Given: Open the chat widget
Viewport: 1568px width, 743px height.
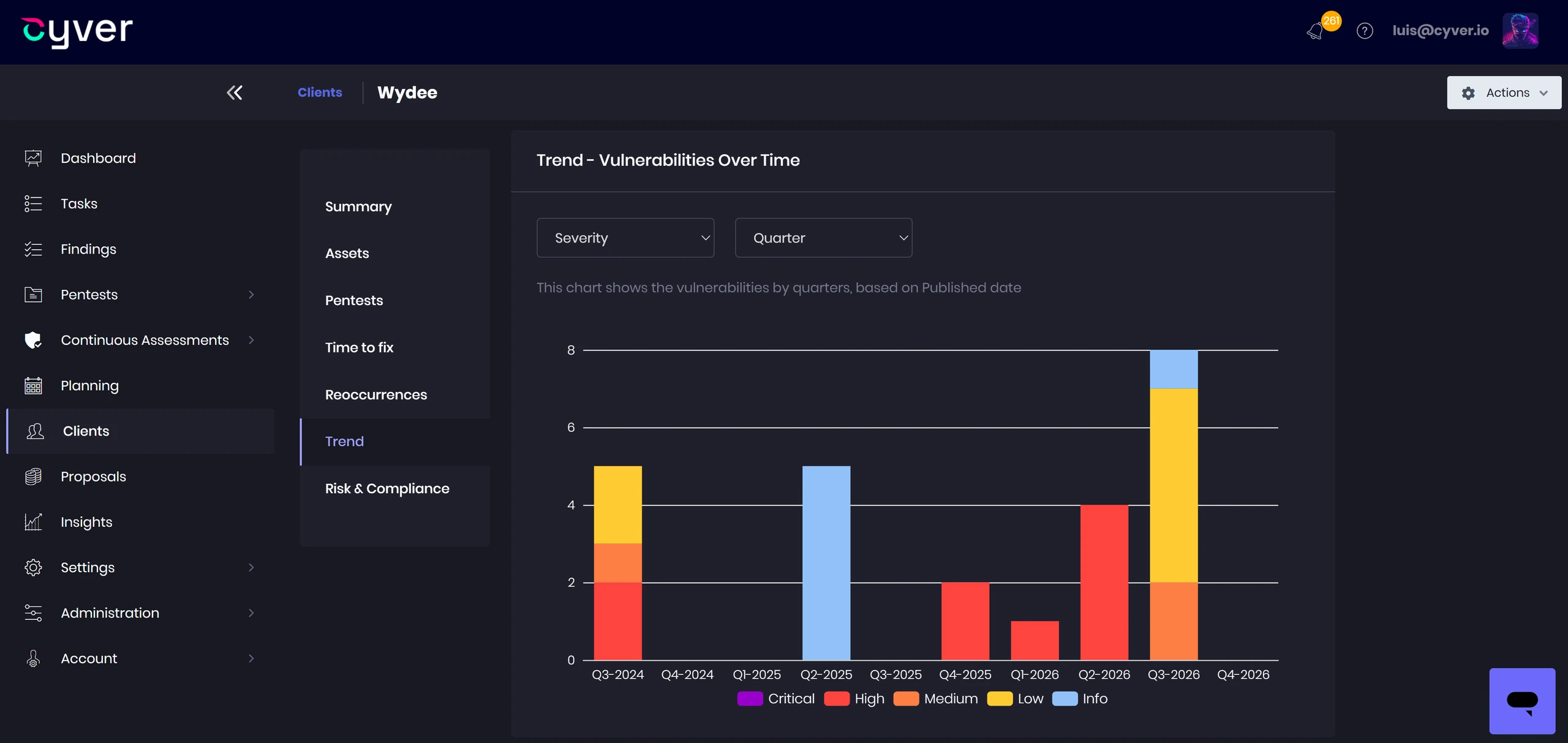Looking at the screenshot, I should point(1522,701).
